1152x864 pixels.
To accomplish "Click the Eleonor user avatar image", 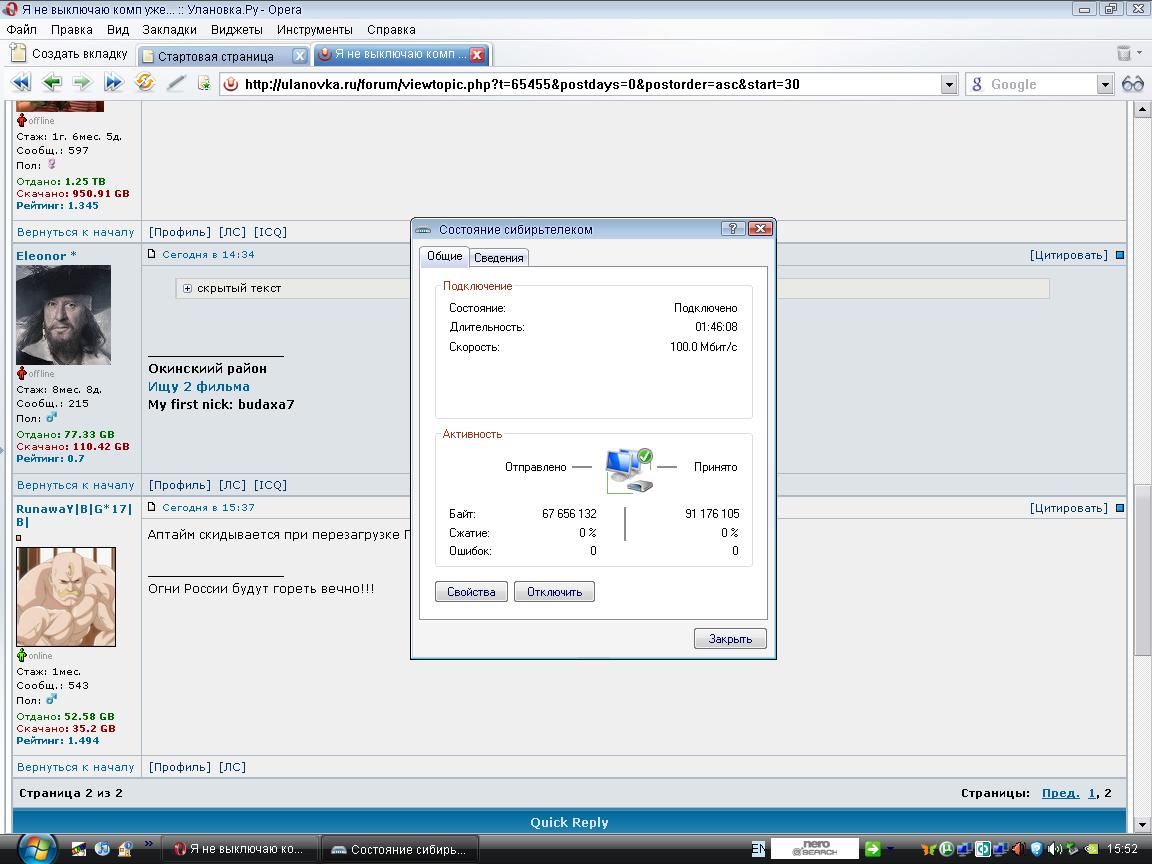I will 63,314.
